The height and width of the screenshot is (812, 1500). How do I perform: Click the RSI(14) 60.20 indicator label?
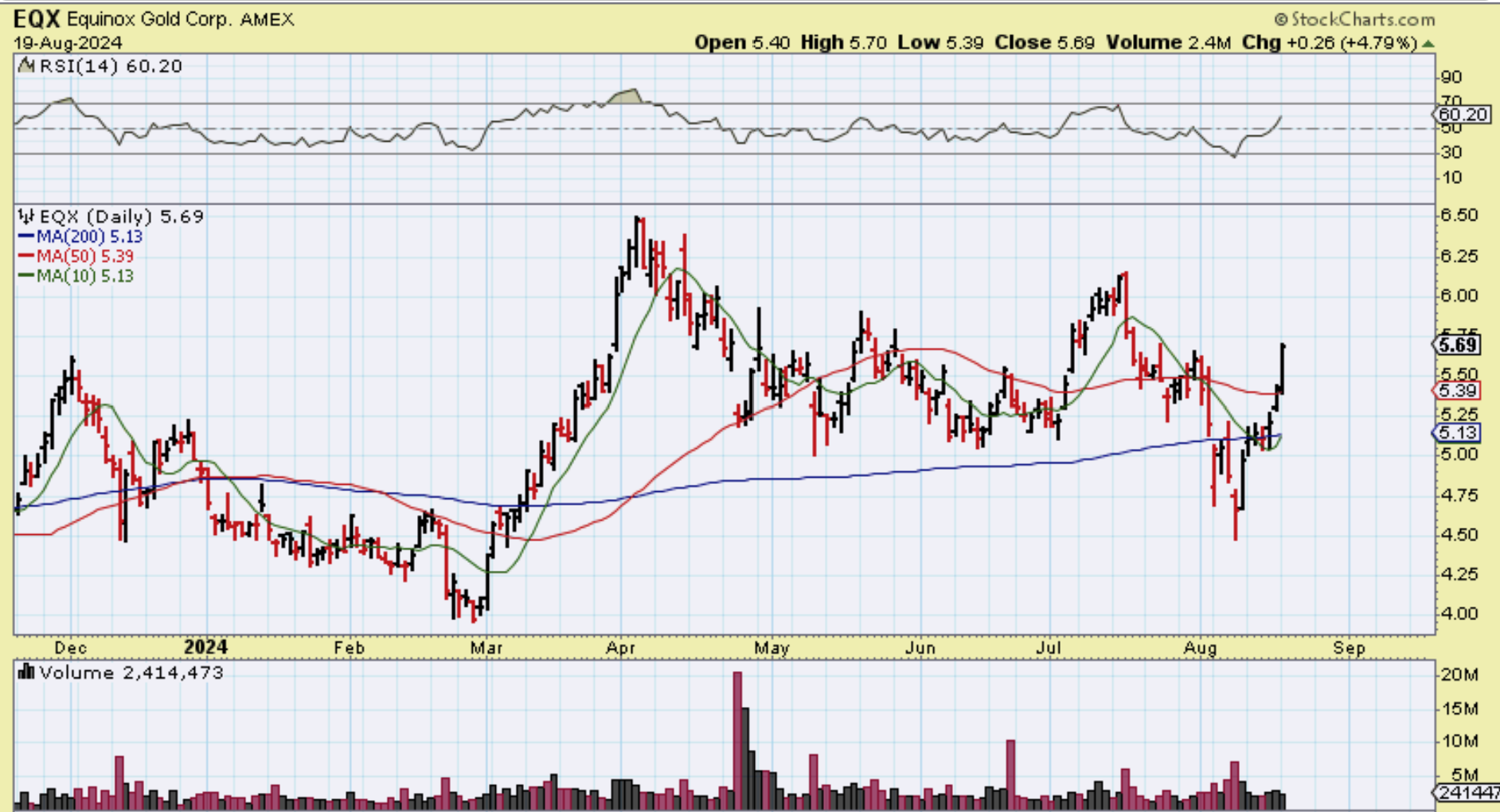[111, 66]
